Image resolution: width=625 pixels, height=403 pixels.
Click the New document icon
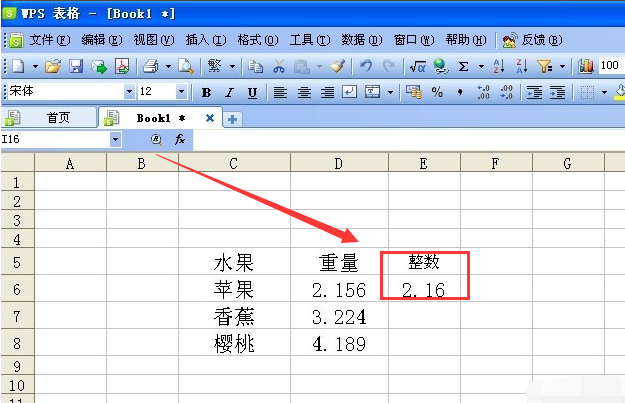point(18,66)
